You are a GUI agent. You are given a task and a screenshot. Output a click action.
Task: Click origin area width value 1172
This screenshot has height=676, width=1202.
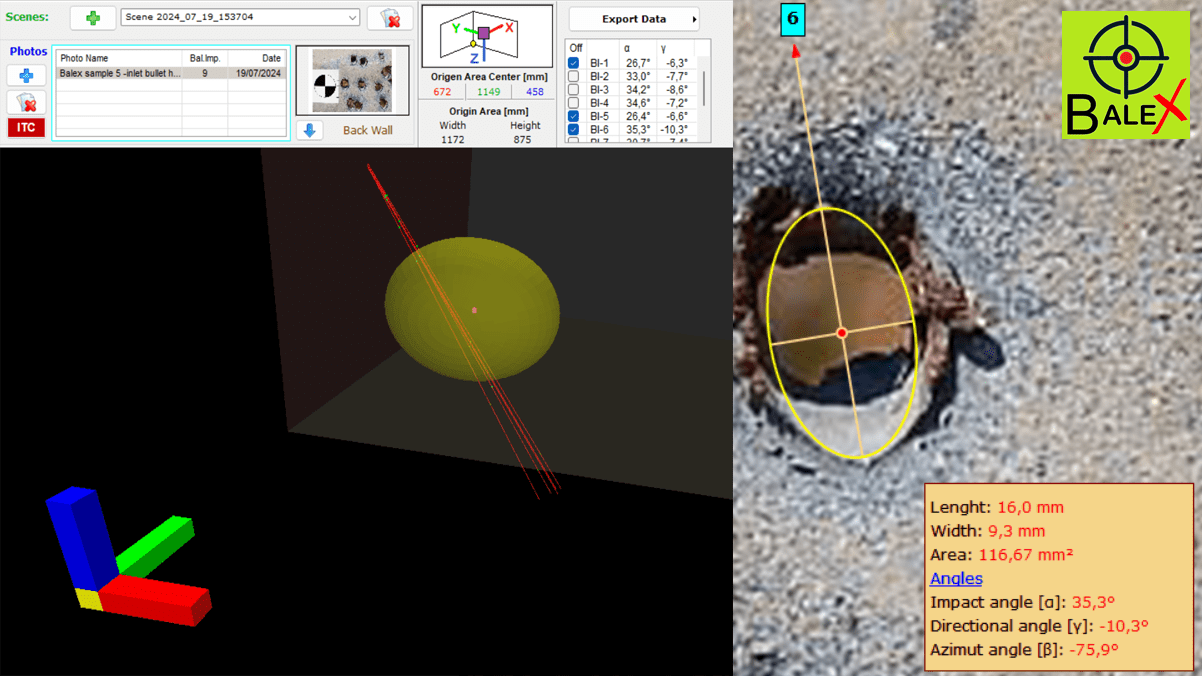tap(452, 140)
